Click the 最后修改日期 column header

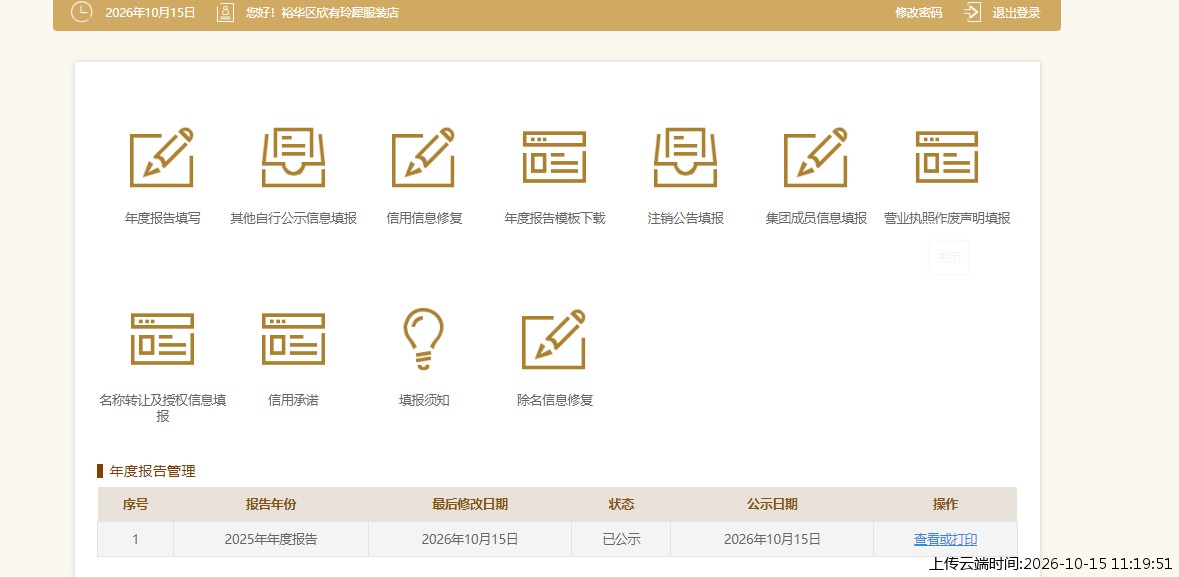[470, 504]
